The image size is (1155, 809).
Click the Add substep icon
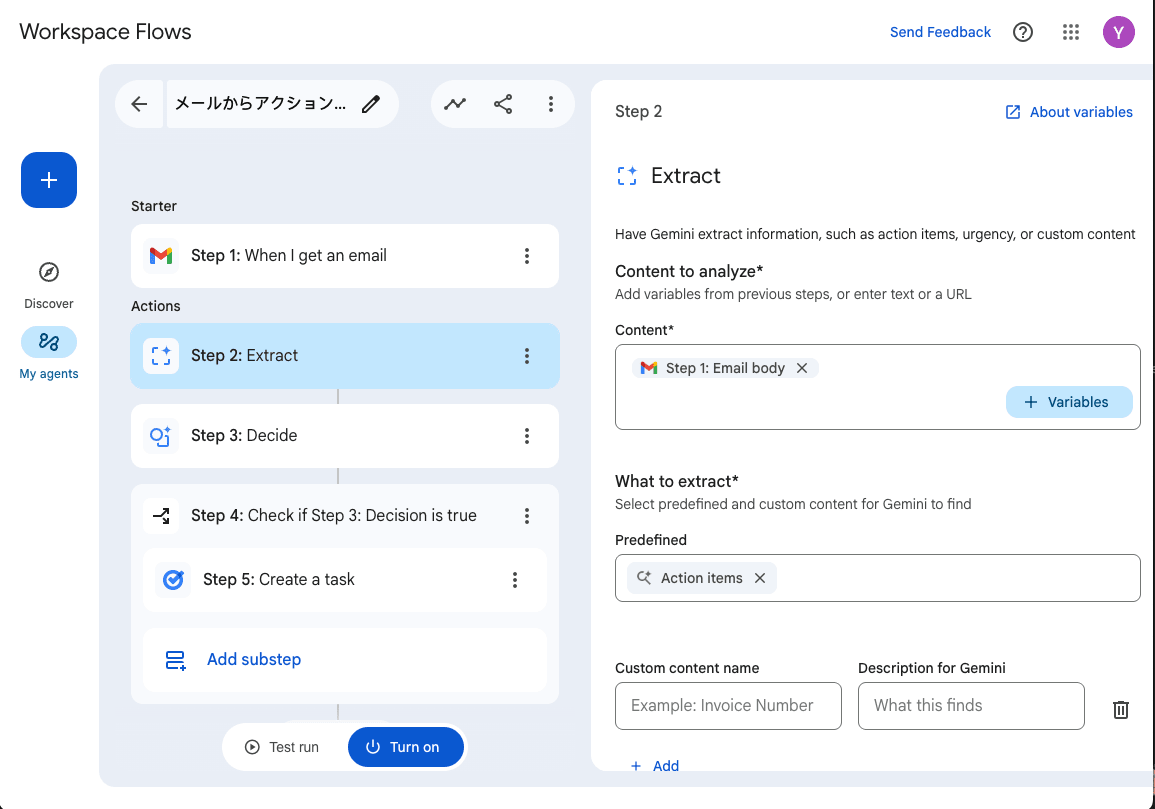(175, 660)
